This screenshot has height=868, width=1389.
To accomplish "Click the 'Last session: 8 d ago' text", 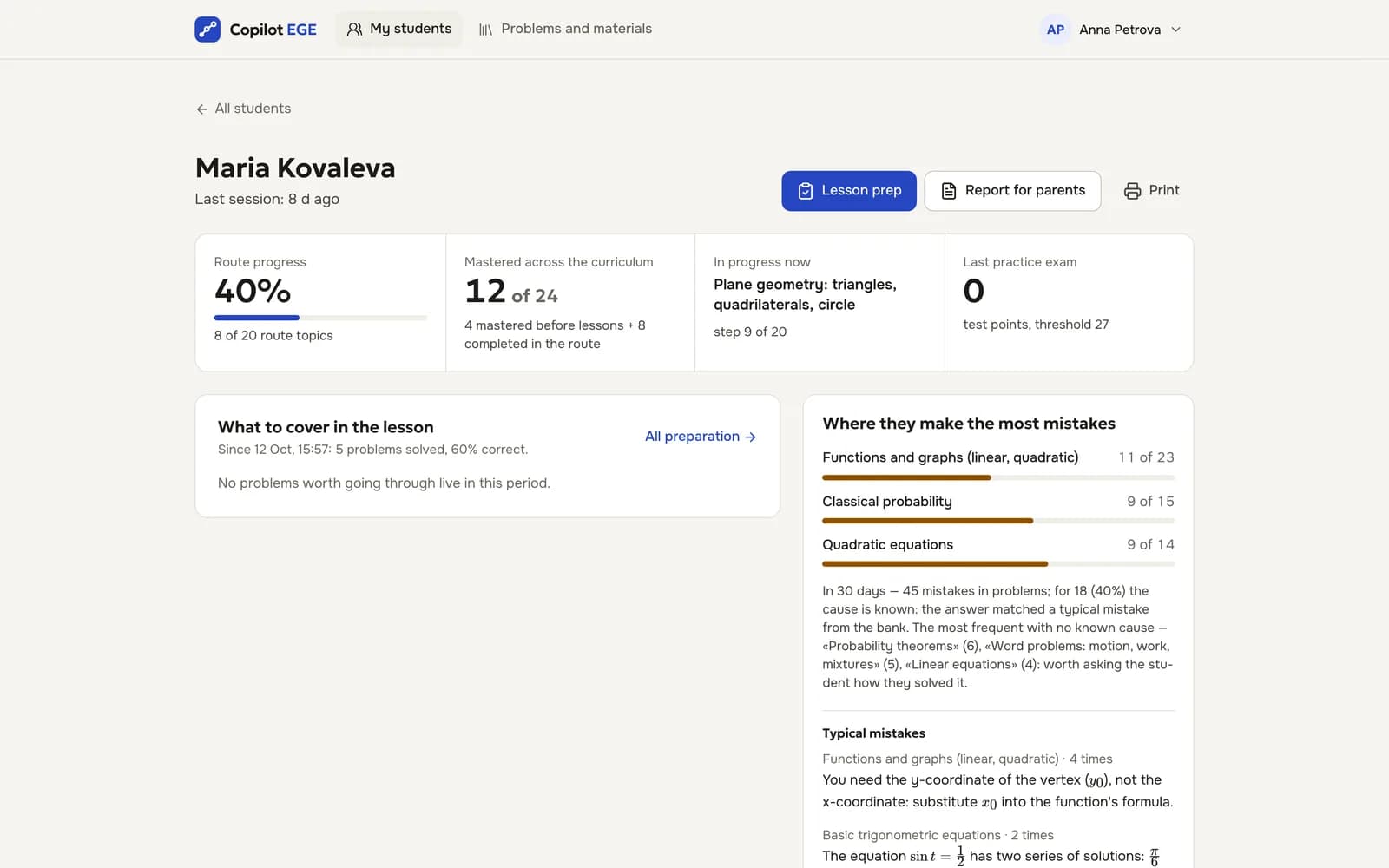I will point(267,199).
